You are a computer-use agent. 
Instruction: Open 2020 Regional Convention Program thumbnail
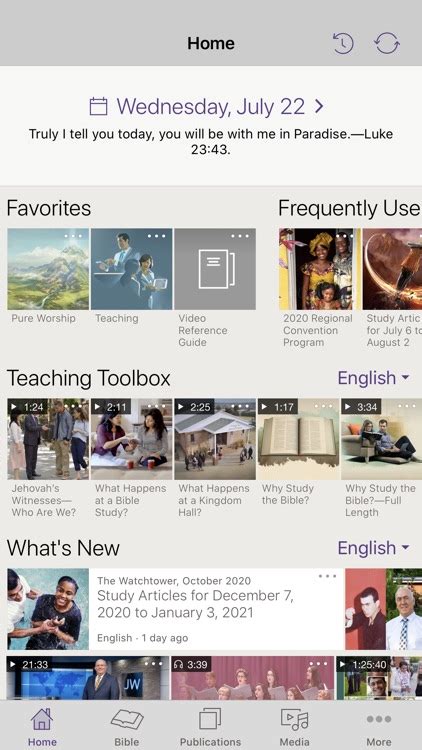320,269
